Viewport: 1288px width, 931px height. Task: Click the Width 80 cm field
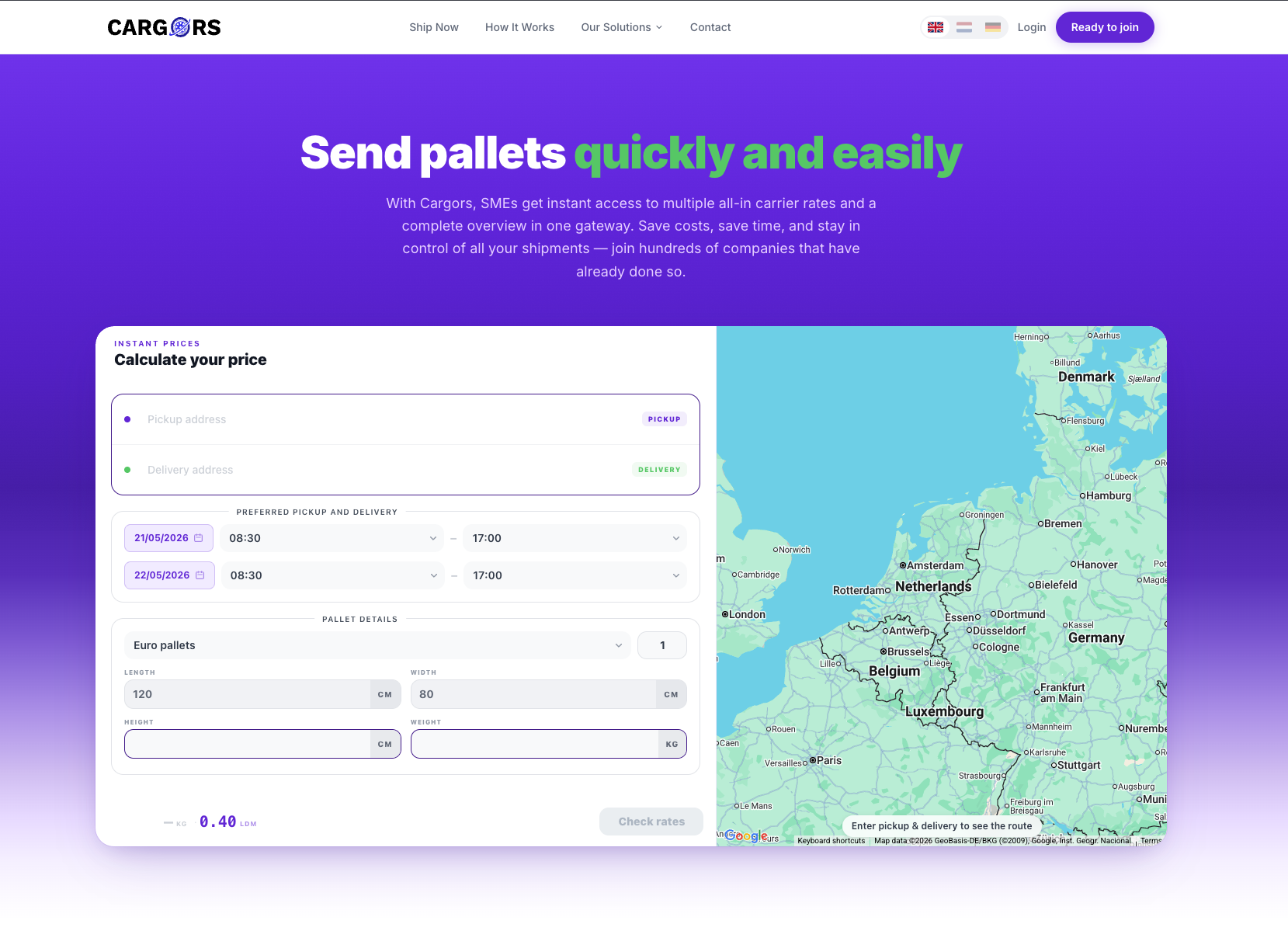pos(549,694)
